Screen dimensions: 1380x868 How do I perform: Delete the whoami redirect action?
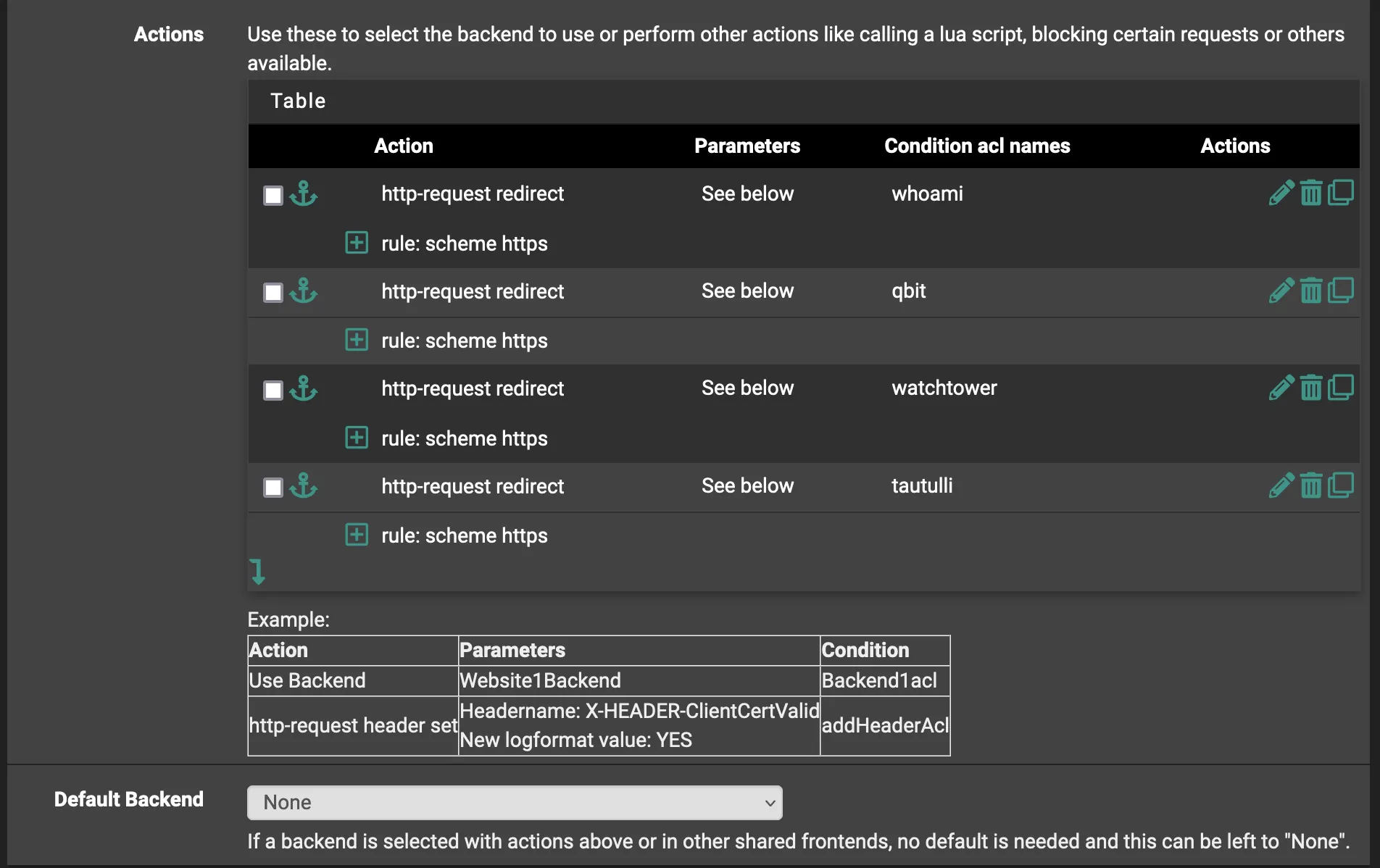tap(1311, 192)
